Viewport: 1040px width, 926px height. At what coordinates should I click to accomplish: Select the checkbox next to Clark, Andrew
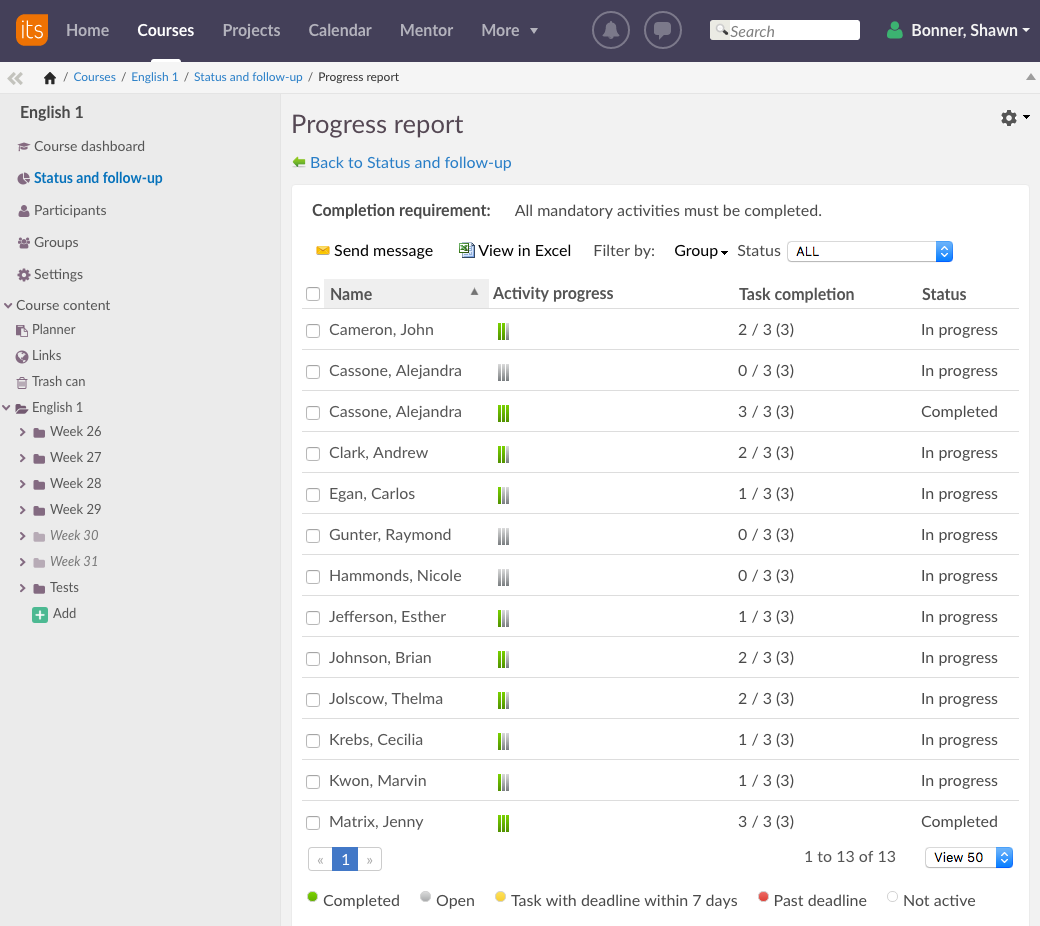[x=313, y=454]
